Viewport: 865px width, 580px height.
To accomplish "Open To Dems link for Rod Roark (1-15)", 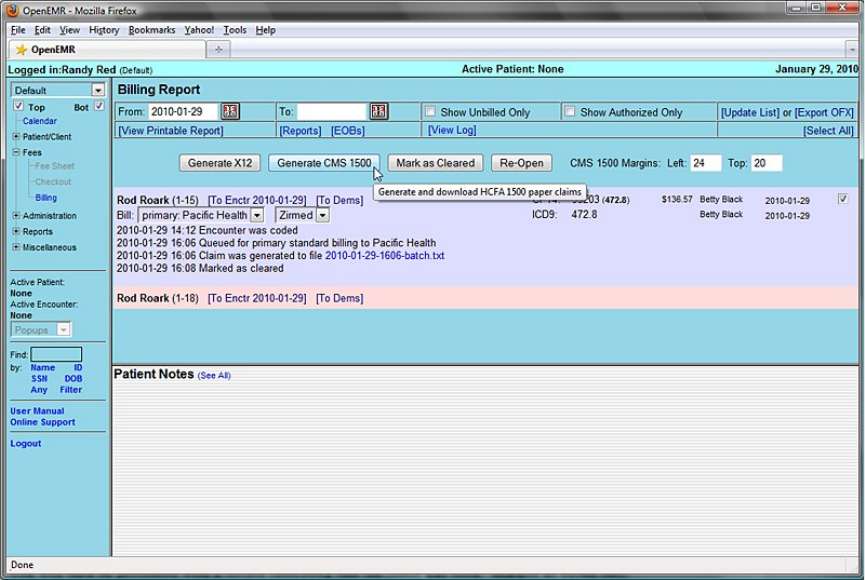I will (x=339, y=200).
